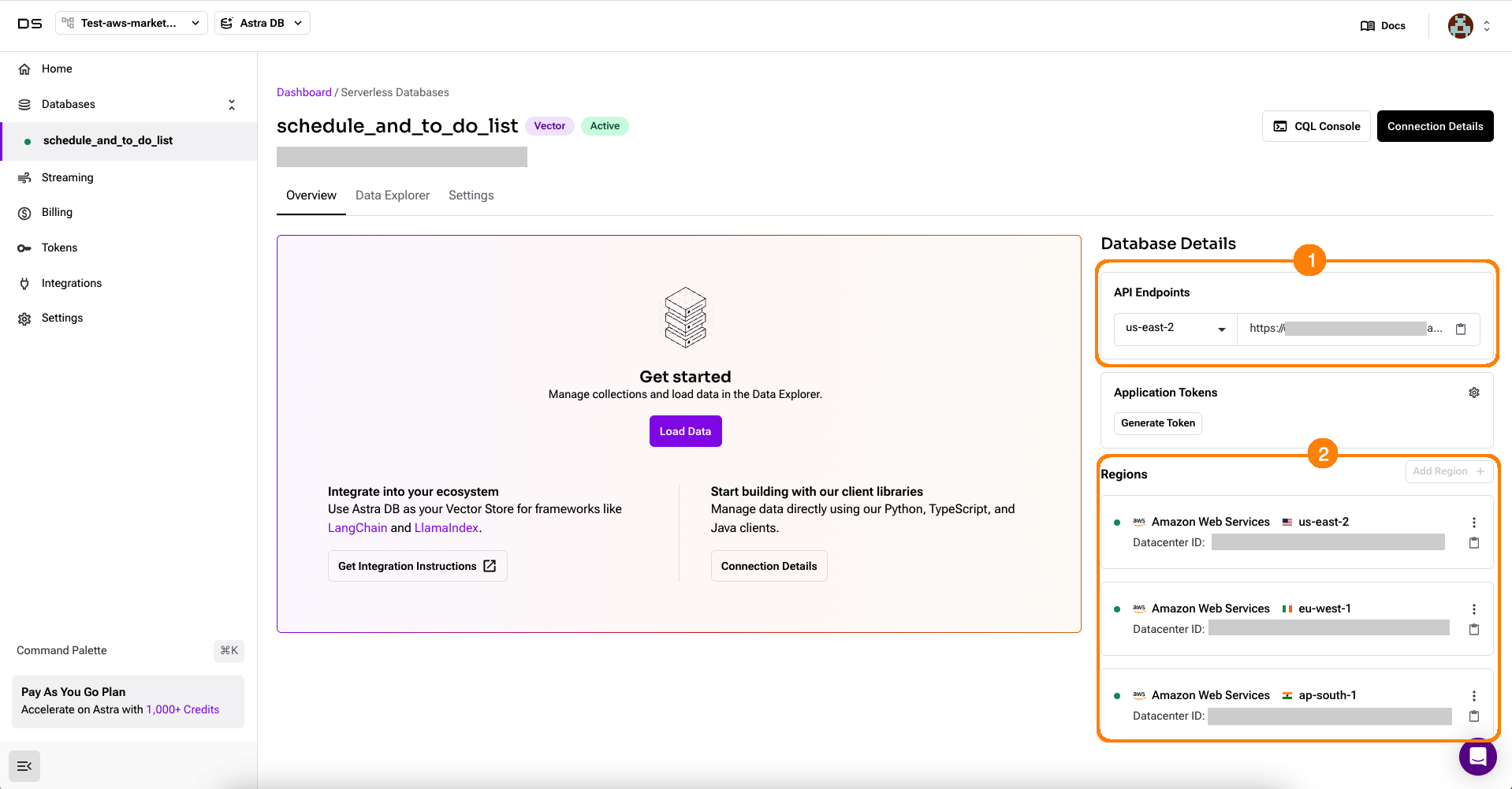
Task: Collapse the sidebar navigation panel
Action: point(24,766)
